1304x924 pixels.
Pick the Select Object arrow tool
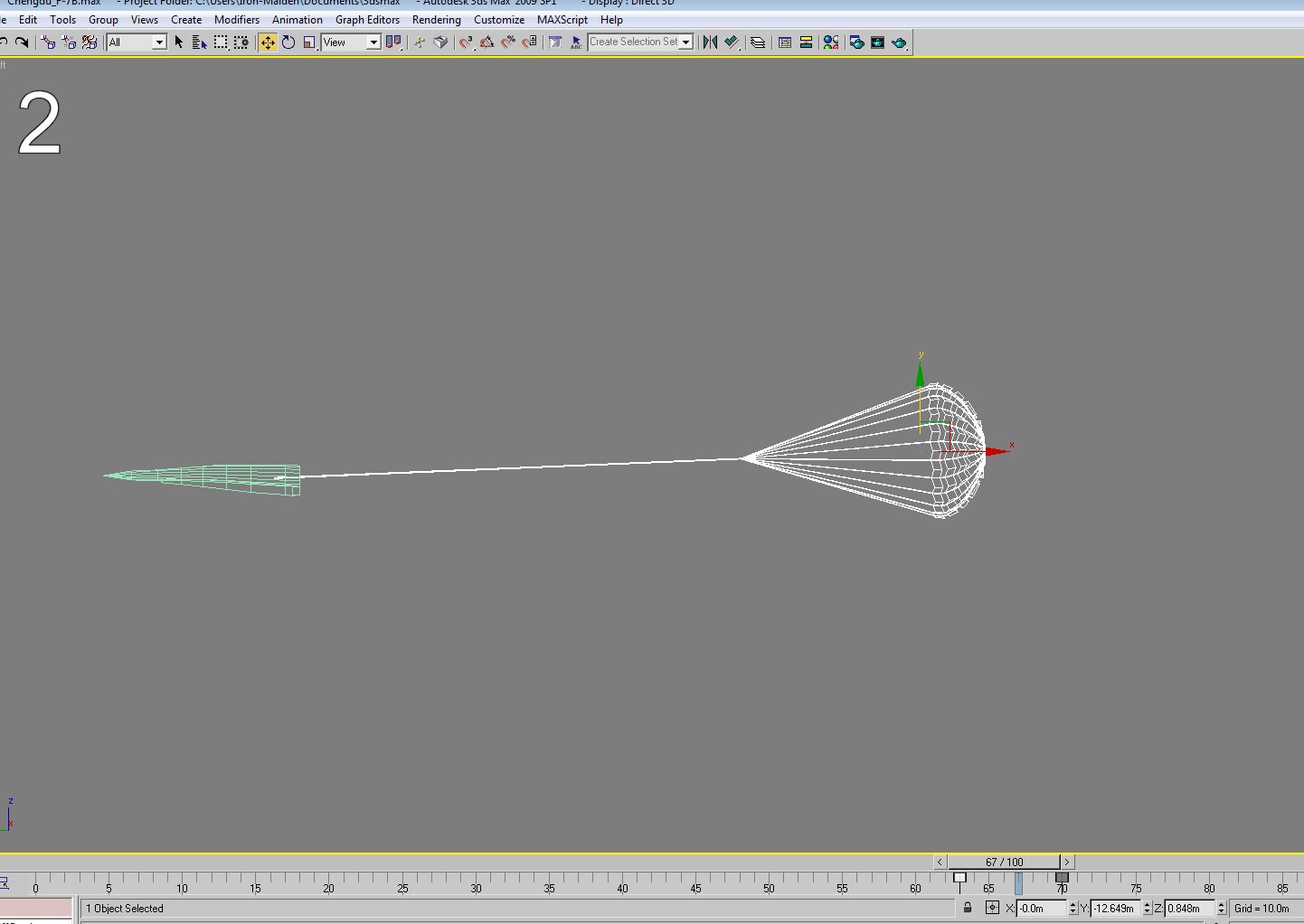point(179,42)
